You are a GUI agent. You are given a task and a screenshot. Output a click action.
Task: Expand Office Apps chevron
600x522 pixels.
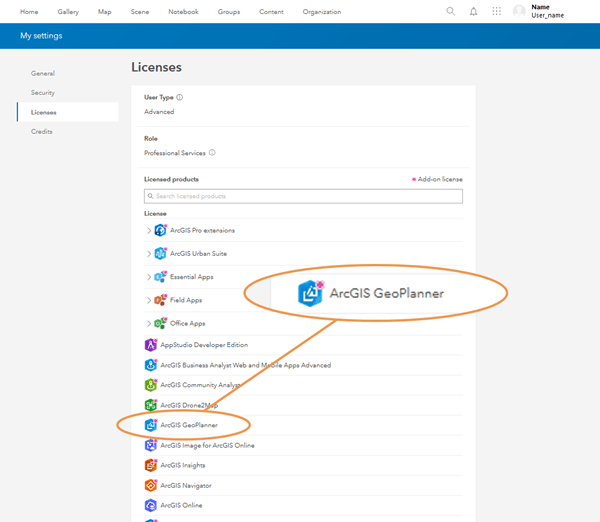click(149, 324)
